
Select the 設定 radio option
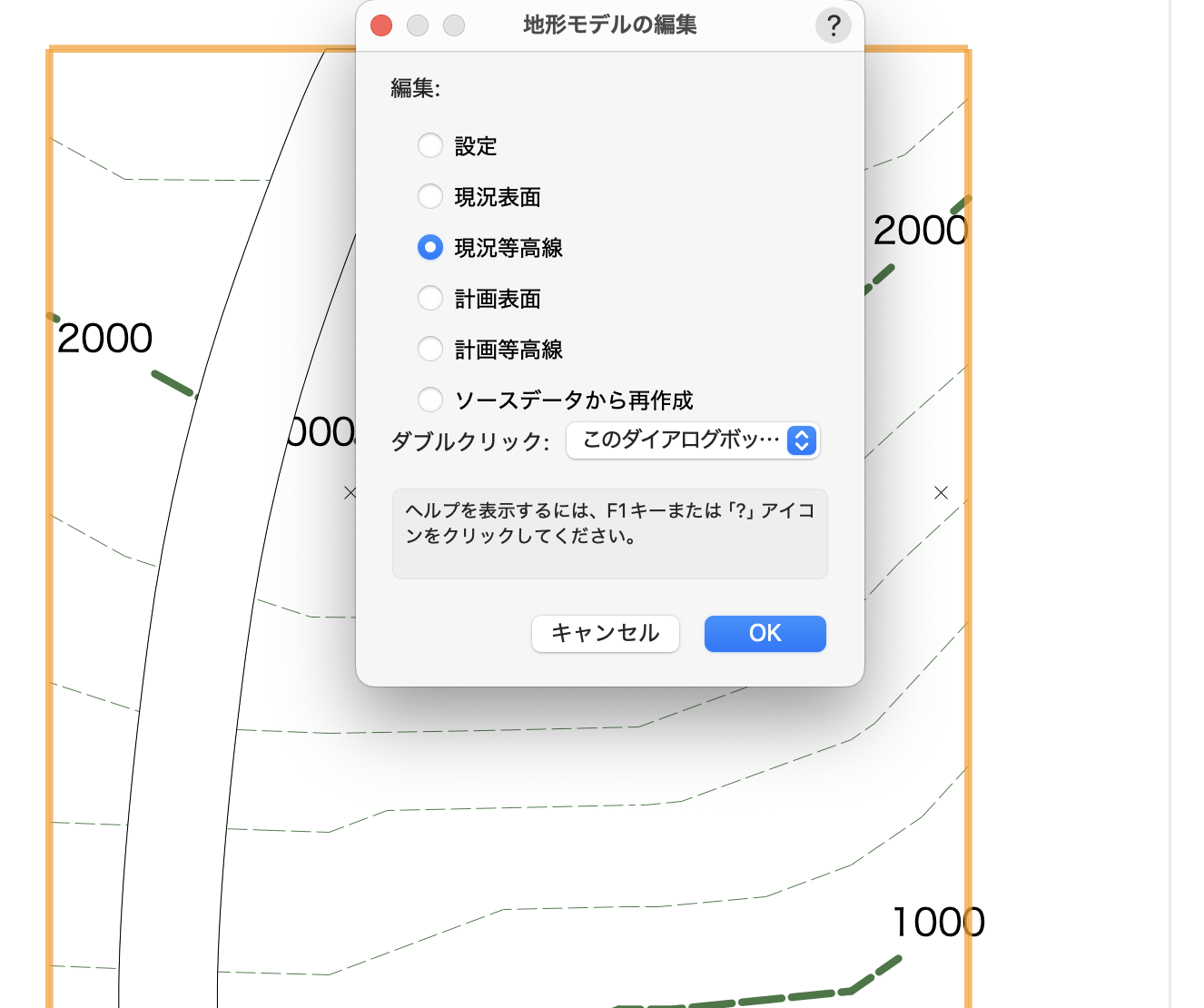(430, 146)
